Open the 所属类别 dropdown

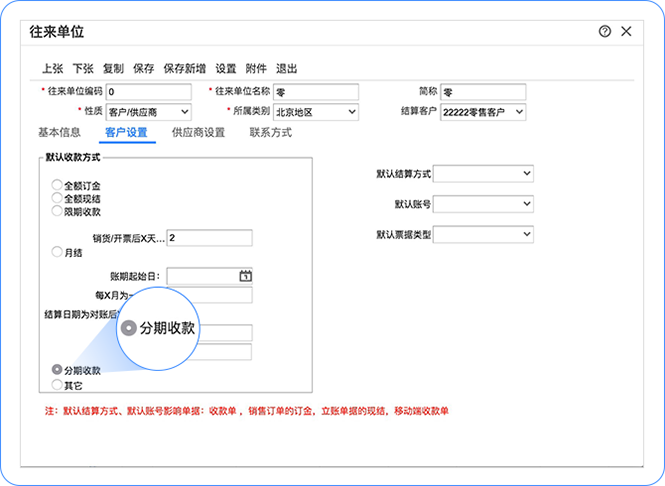pyautogui.click(x=316, y=112)
